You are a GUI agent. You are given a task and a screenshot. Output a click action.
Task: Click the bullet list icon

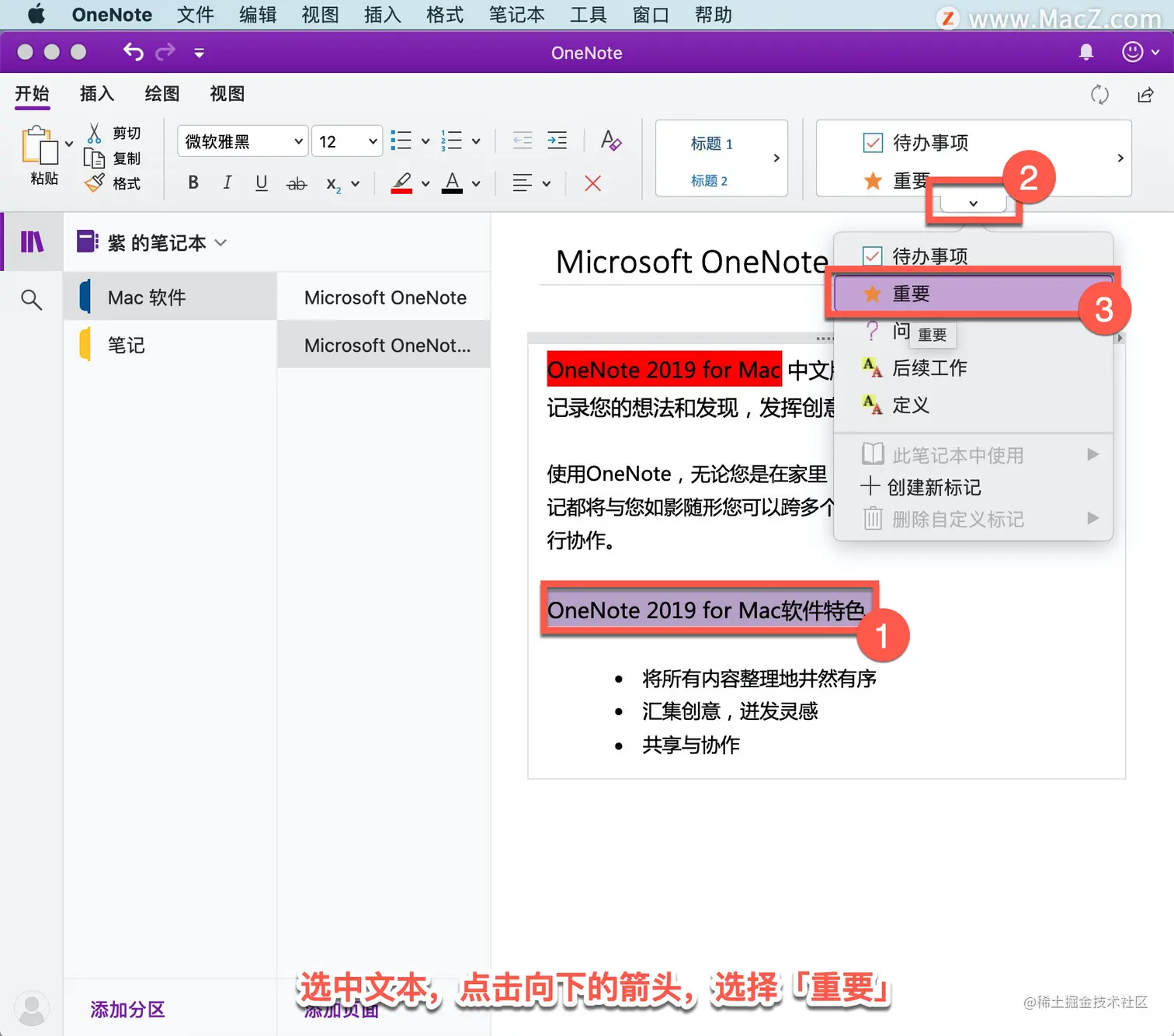[x=401, y=141]
